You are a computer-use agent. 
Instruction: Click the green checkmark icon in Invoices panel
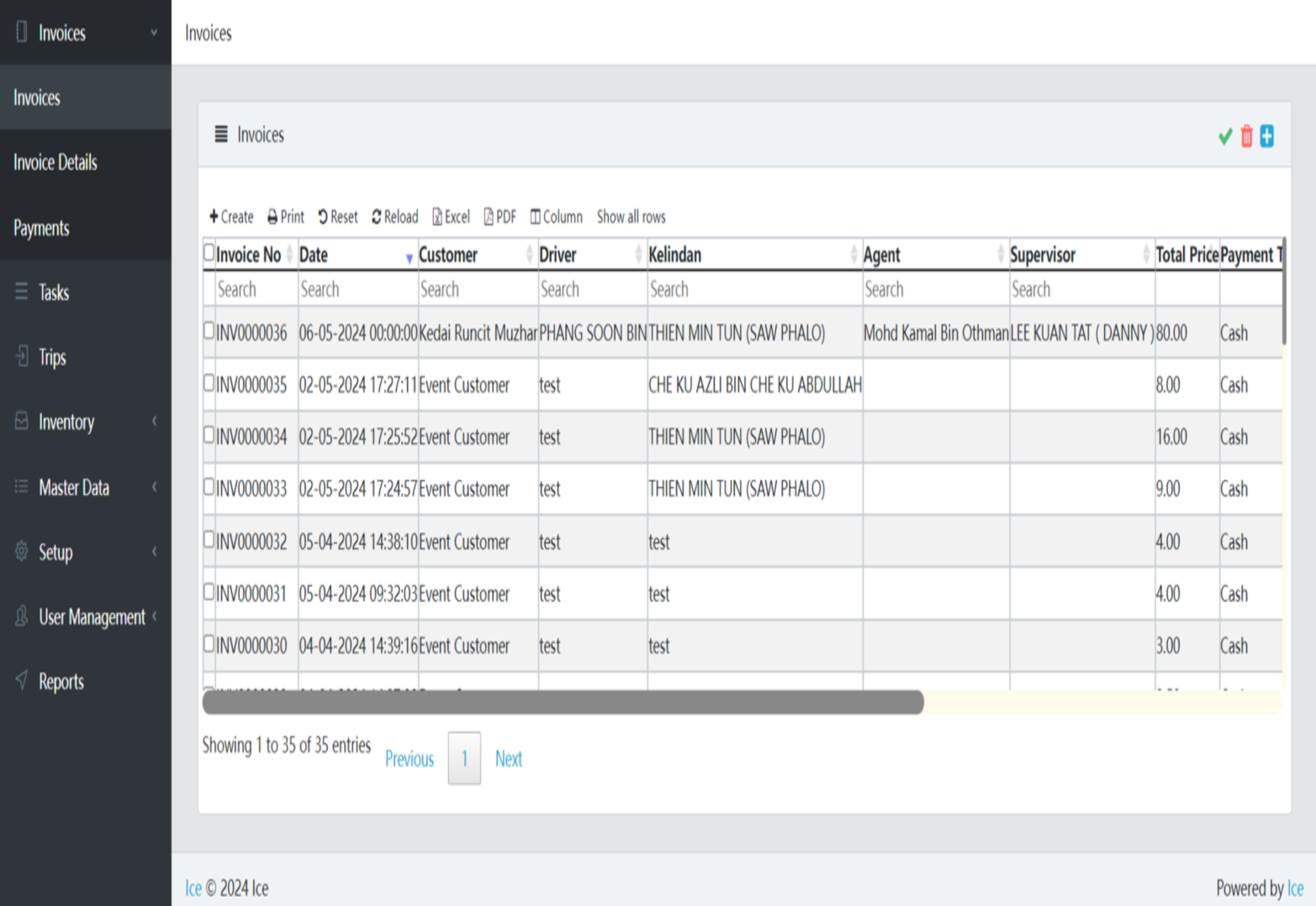[1224, 136]
